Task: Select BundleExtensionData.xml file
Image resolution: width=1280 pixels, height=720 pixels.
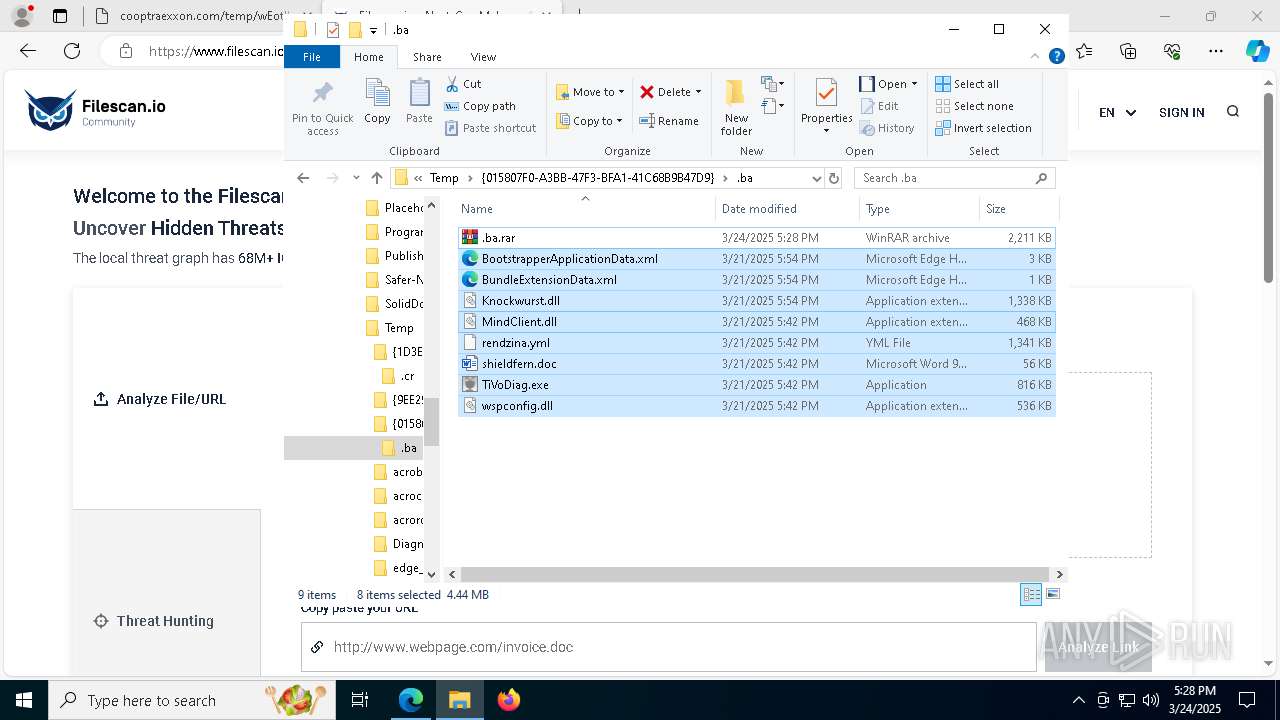Action: tap(756, 280)
